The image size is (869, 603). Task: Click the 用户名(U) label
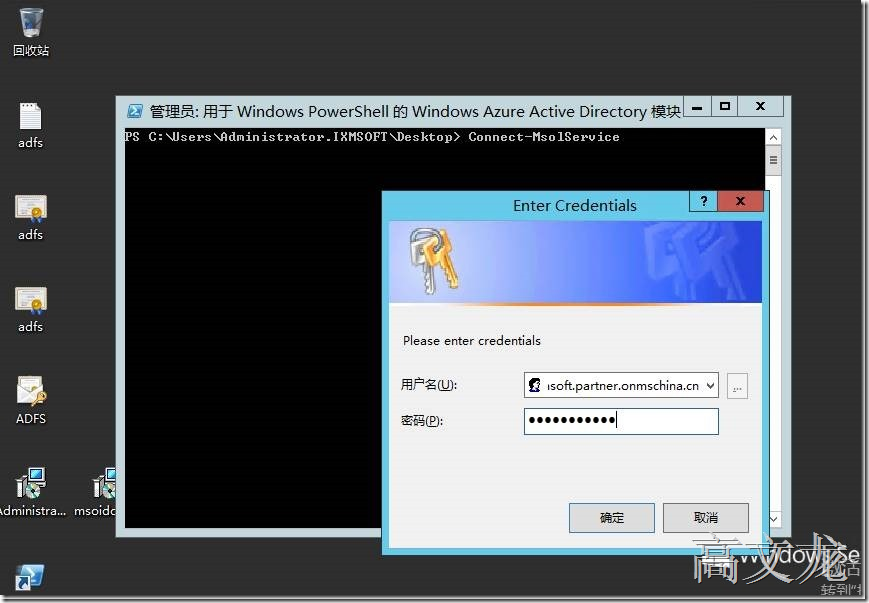click(429, 385)
